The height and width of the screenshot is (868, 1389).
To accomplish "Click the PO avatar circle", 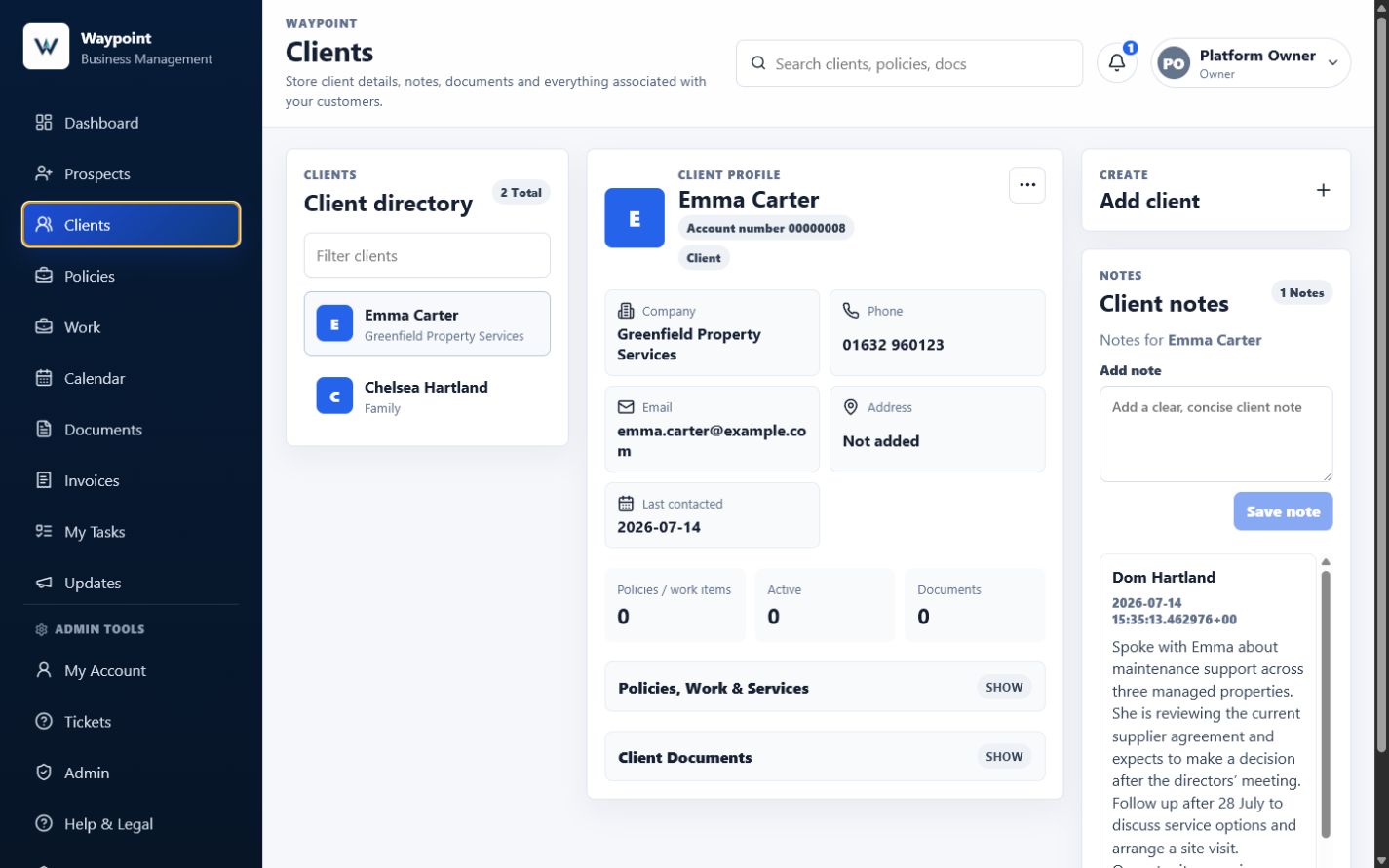I will [1174, 63].
